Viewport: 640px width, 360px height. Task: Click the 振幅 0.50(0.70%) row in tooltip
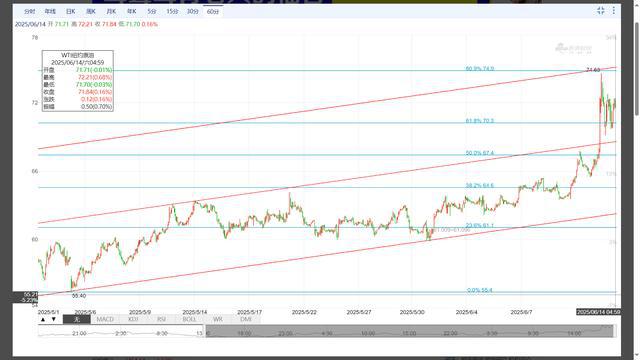78,107
